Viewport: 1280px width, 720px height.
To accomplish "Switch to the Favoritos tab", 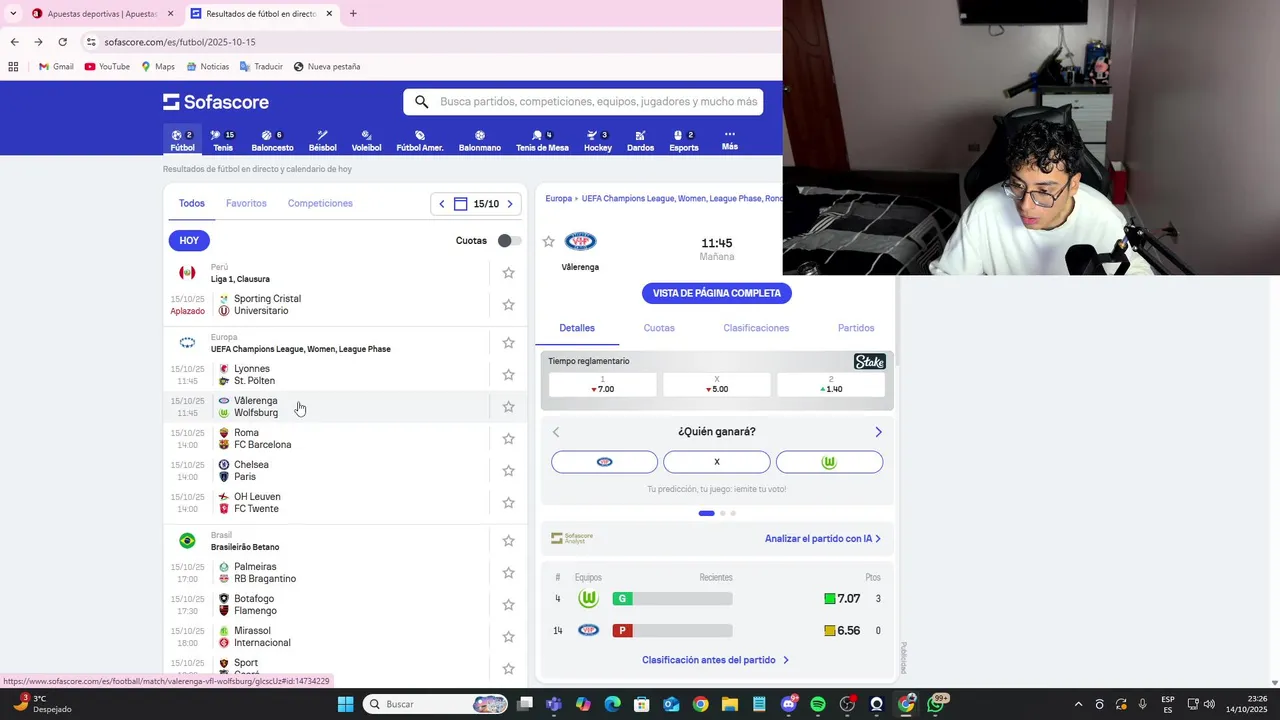I will click(246, 203).
